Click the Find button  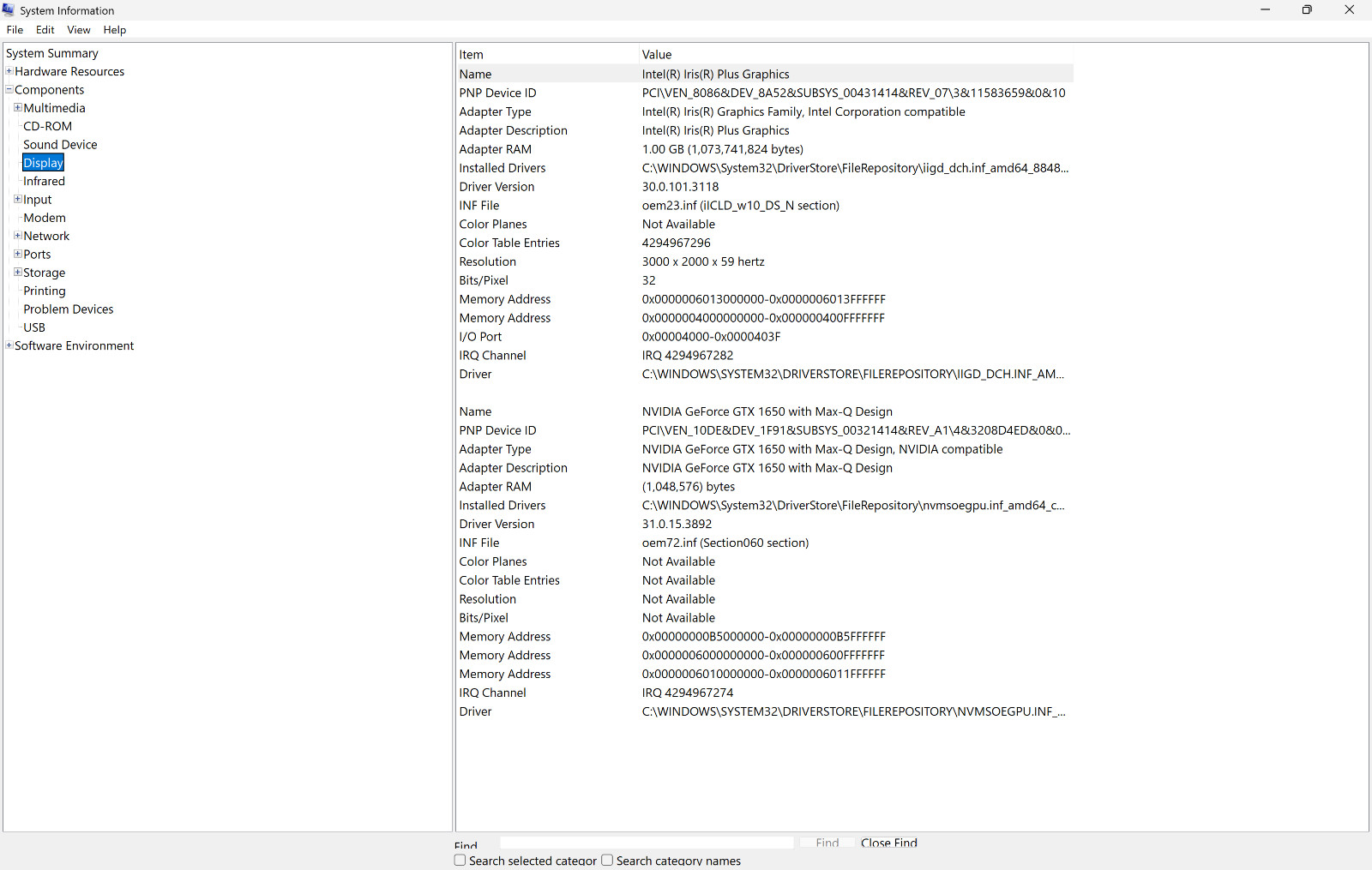coord(827,843)
